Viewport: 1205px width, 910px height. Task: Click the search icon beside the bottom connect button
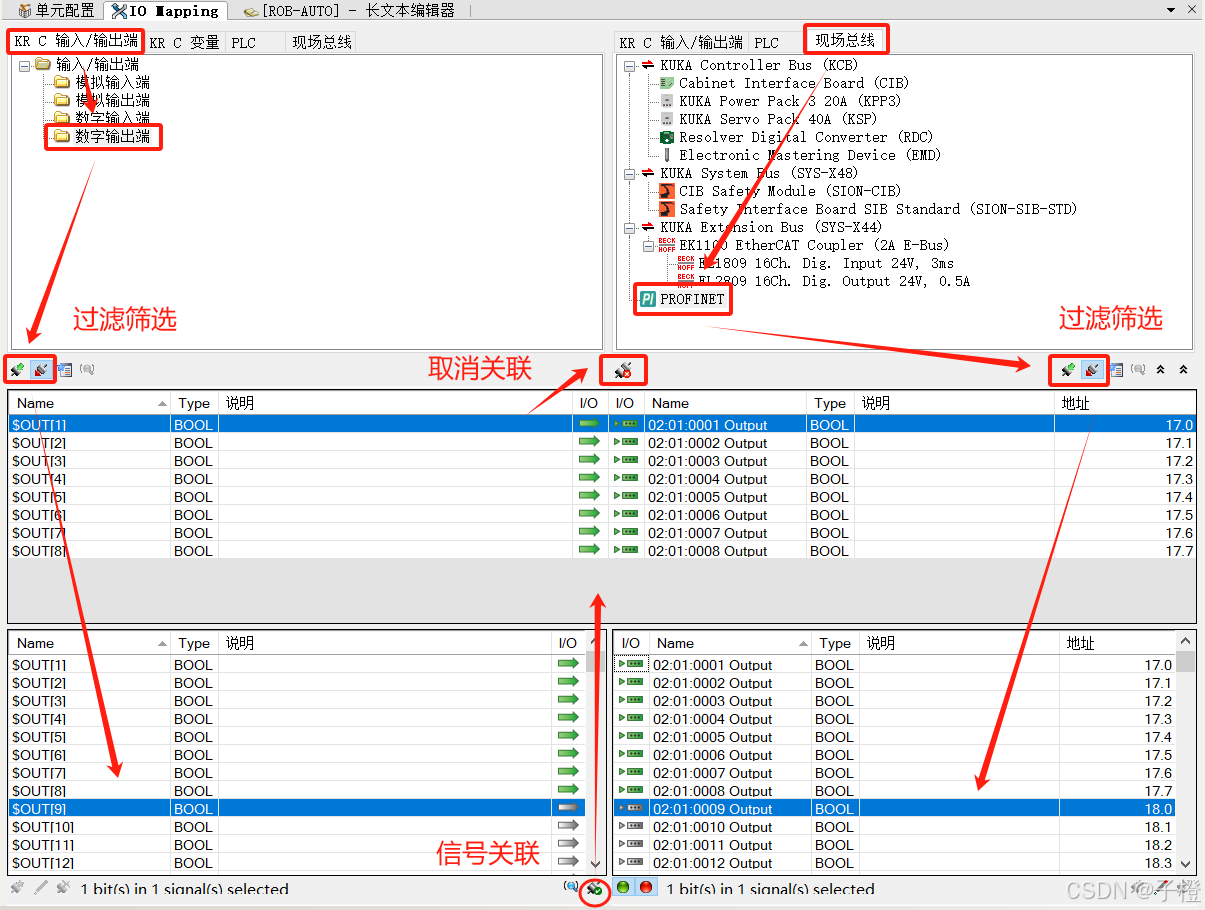[571, 887]
